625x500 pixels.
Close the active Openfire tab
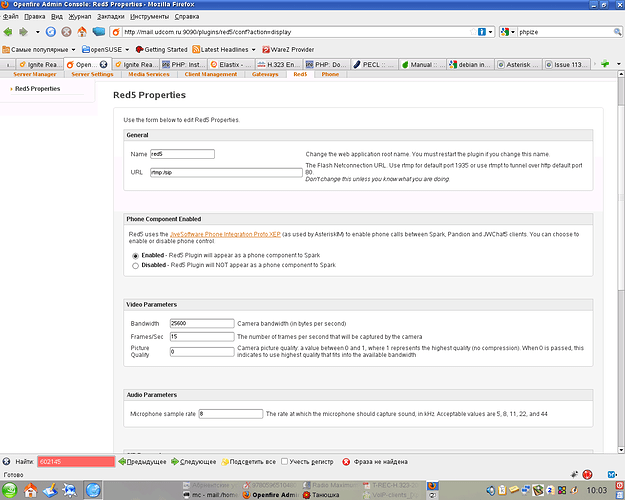pos(104,64)
